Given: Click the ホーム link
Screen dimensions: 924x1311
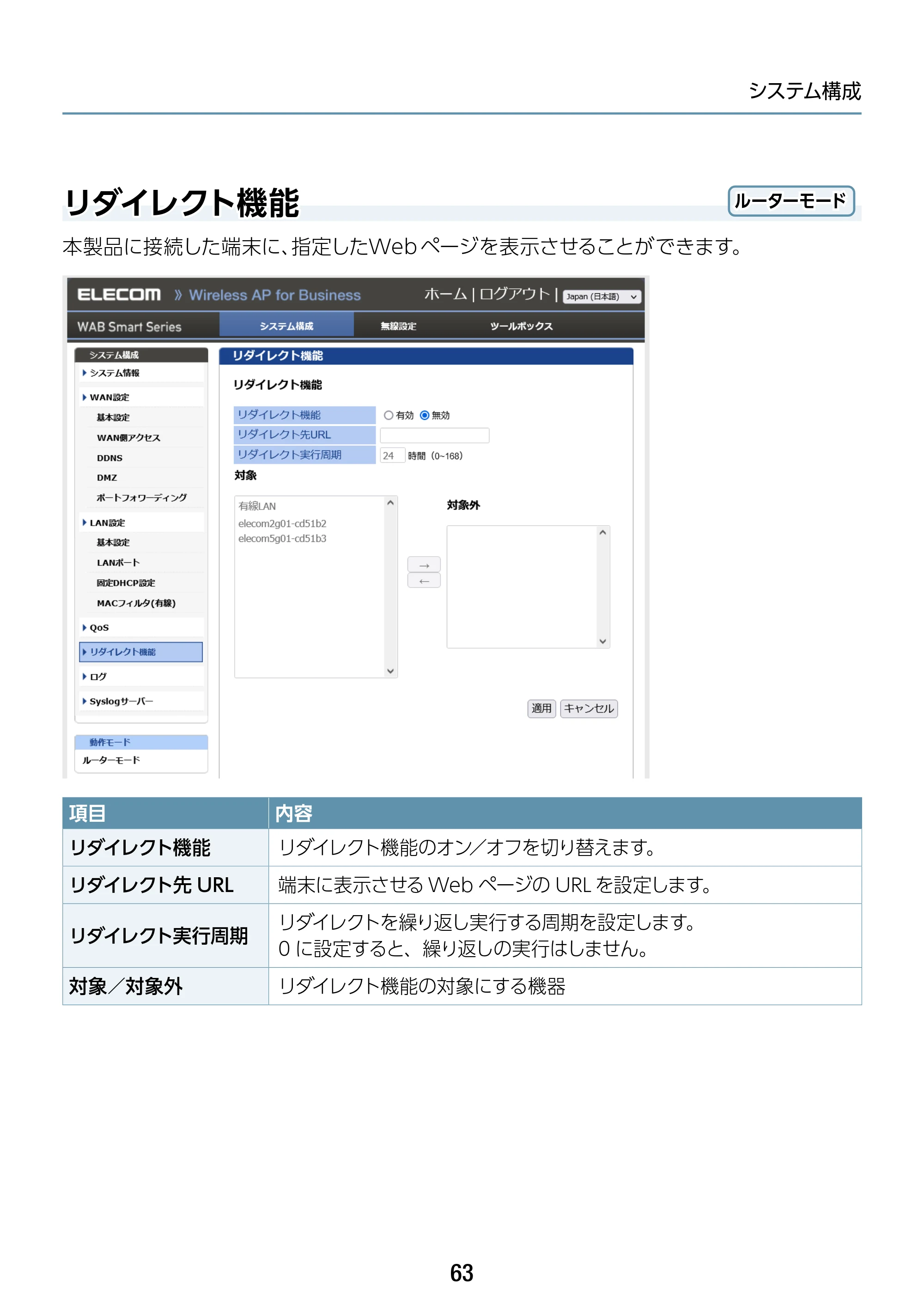Looking at the screenshot, I should click(x=445, y=294).
